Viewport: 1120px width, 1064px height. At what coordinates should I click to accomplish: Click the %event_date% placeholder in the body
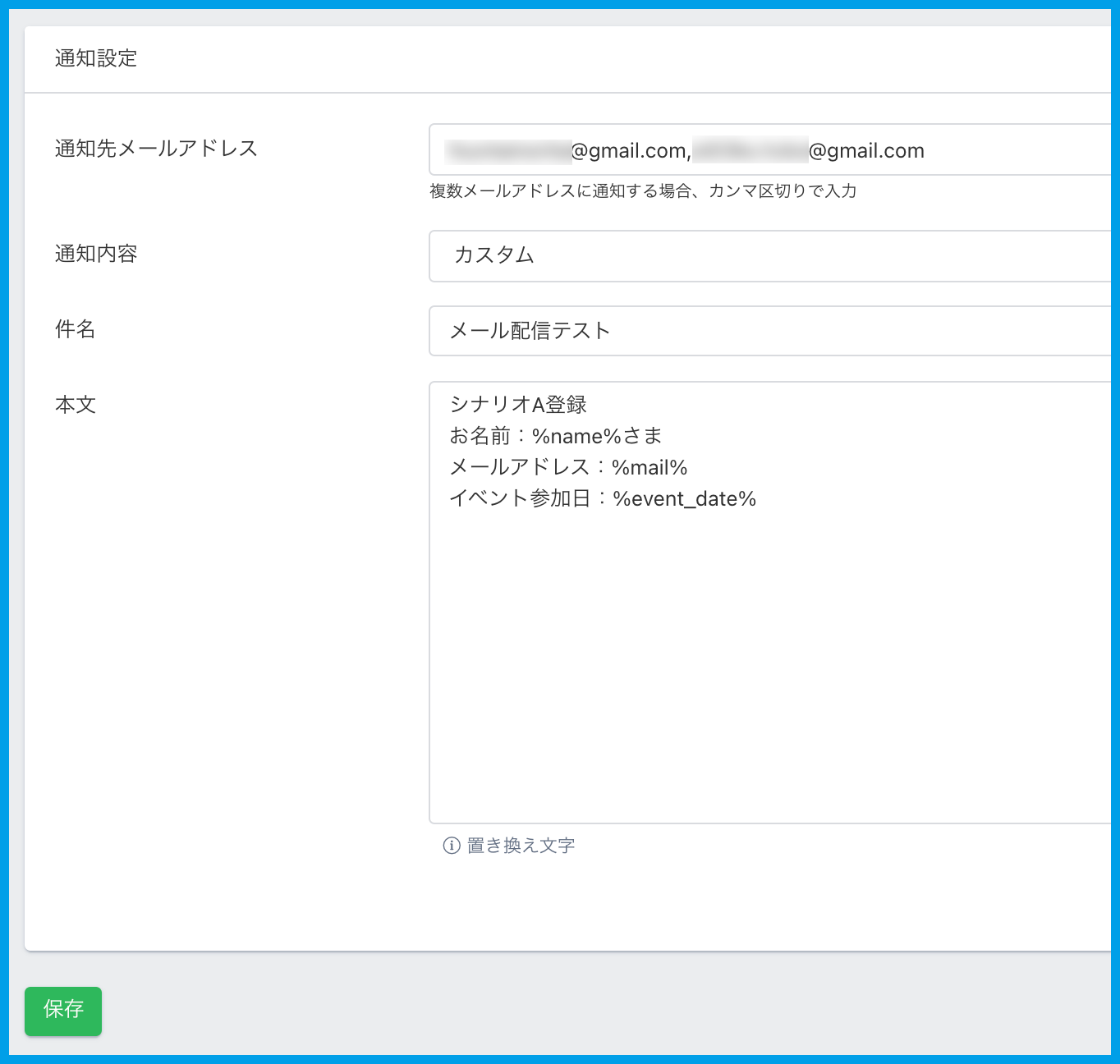coord(684,499)
